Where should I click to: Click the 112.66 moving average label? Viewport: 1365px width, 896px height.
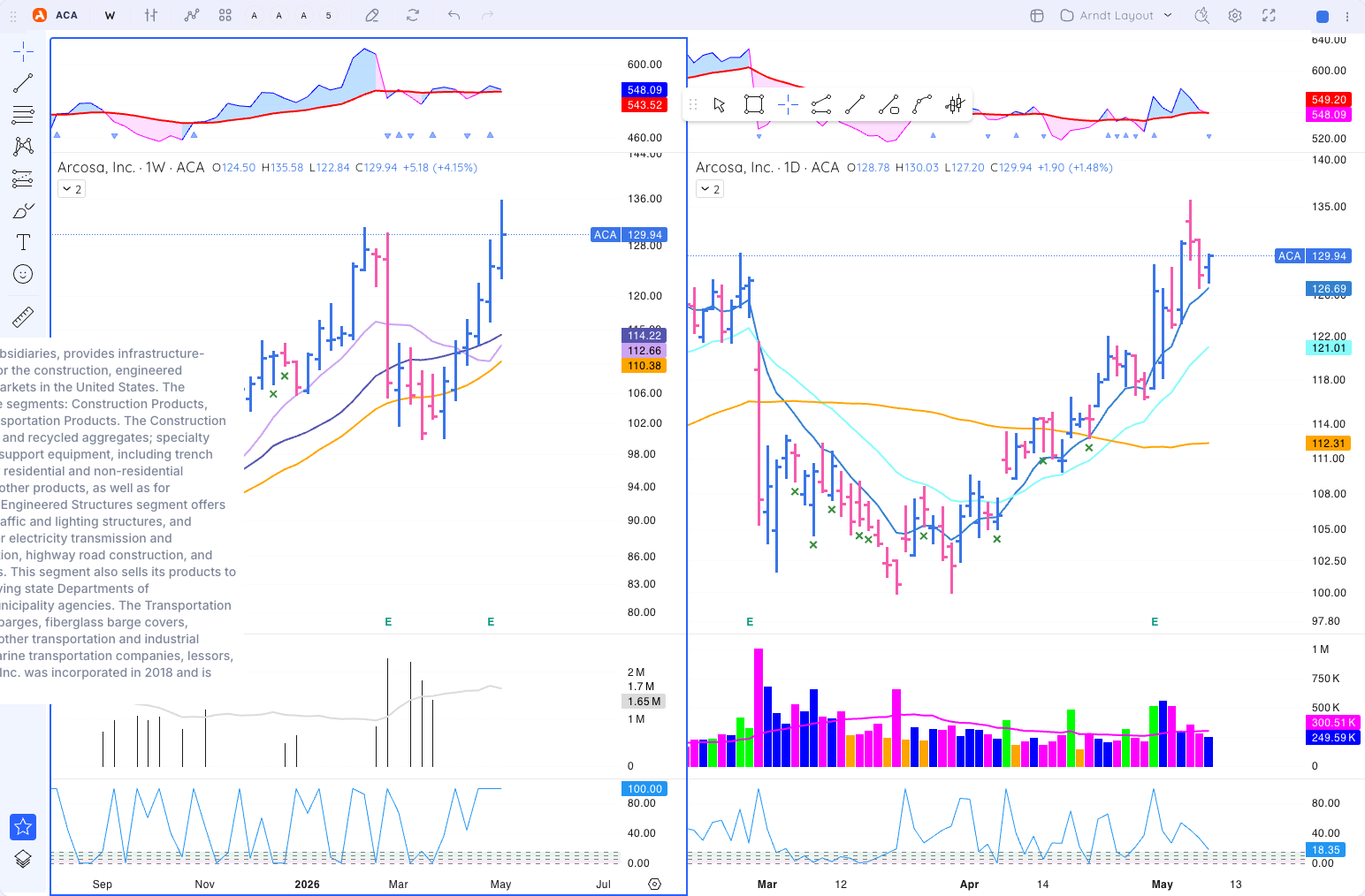(x=644, y=351)
